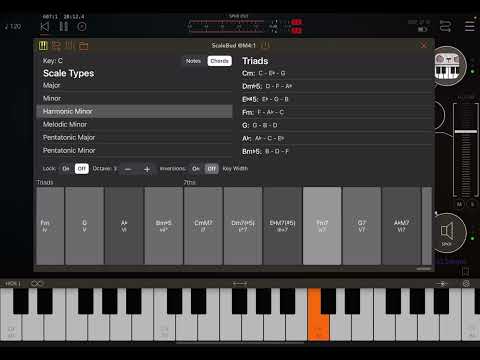Play the G V triad pad
The height and width of the screenshot is (360, 480).
coord(85,226)
